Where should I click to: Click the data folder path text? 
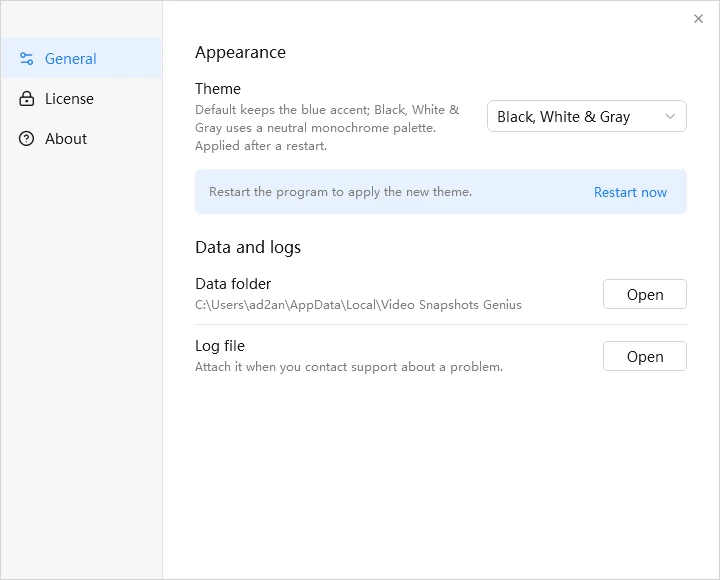(x=358, y=305)
